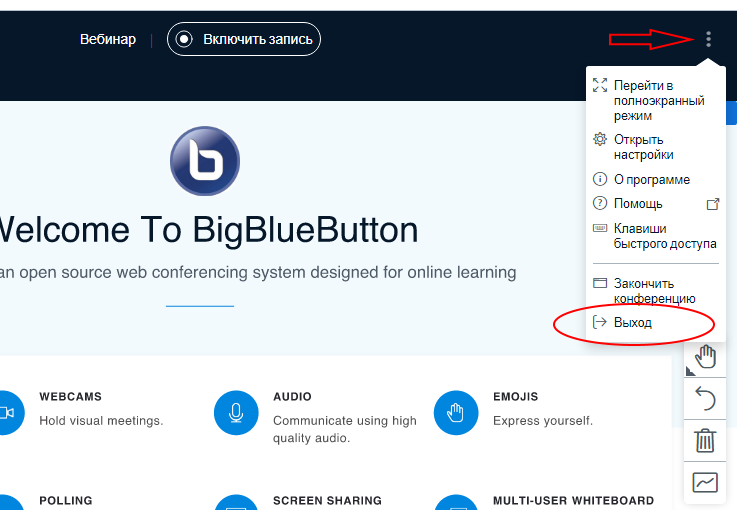The width and height of the screenshot is (737, 510).
Task: Click the settings gear icon in menu
Action: (600, 139)
